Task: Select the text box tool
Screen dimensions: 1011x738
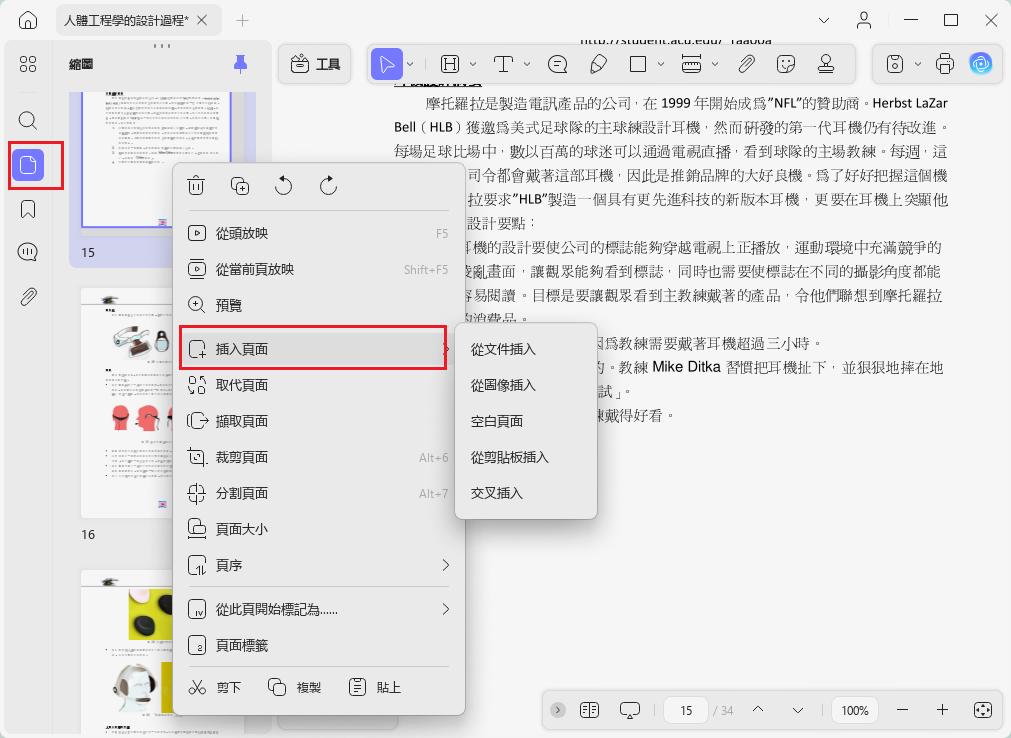Action: (503, 64)
